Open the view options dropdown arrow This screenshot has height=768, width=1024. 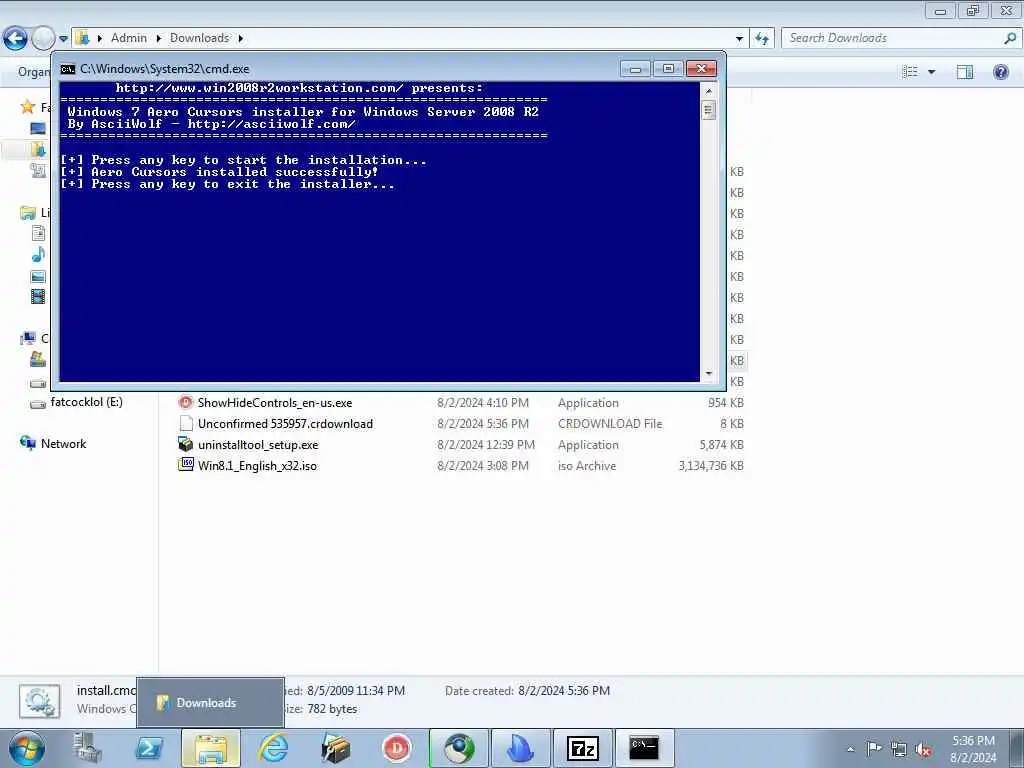(931, 72)
